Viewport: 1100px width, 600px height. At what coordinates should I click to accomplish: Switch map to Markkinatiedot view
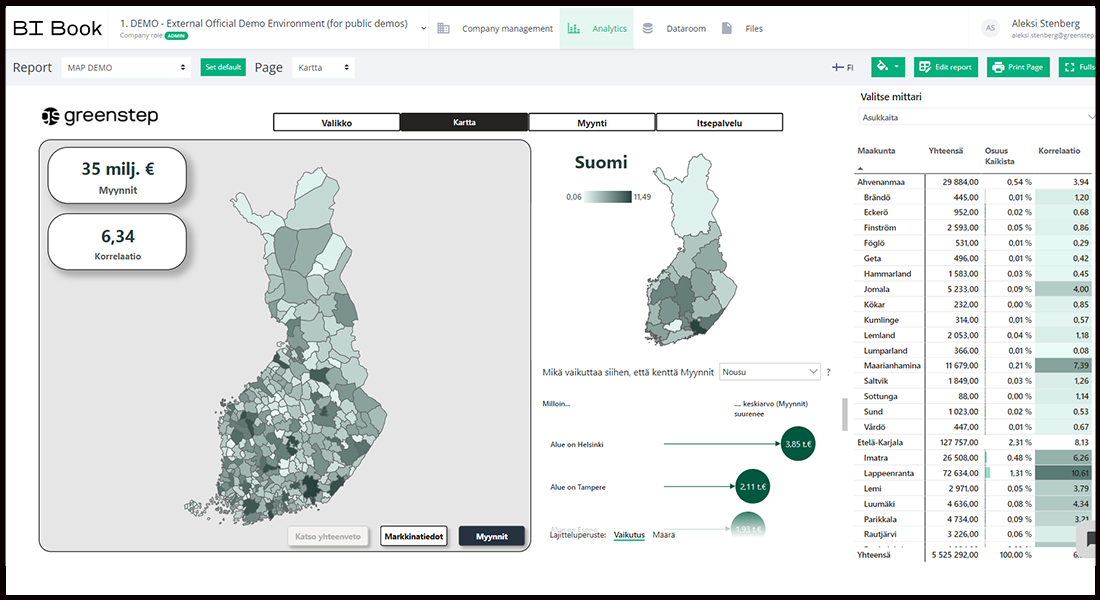point(413,536)
